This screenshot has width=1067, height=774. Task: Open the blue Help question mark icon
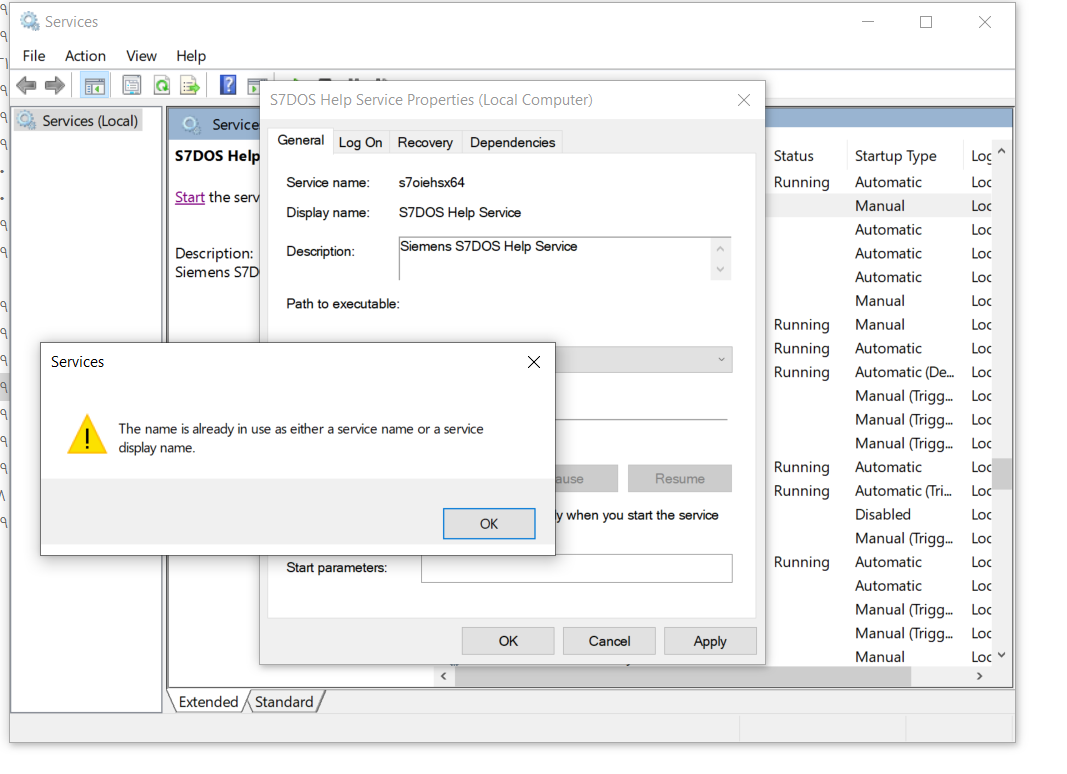coord(228,85)
